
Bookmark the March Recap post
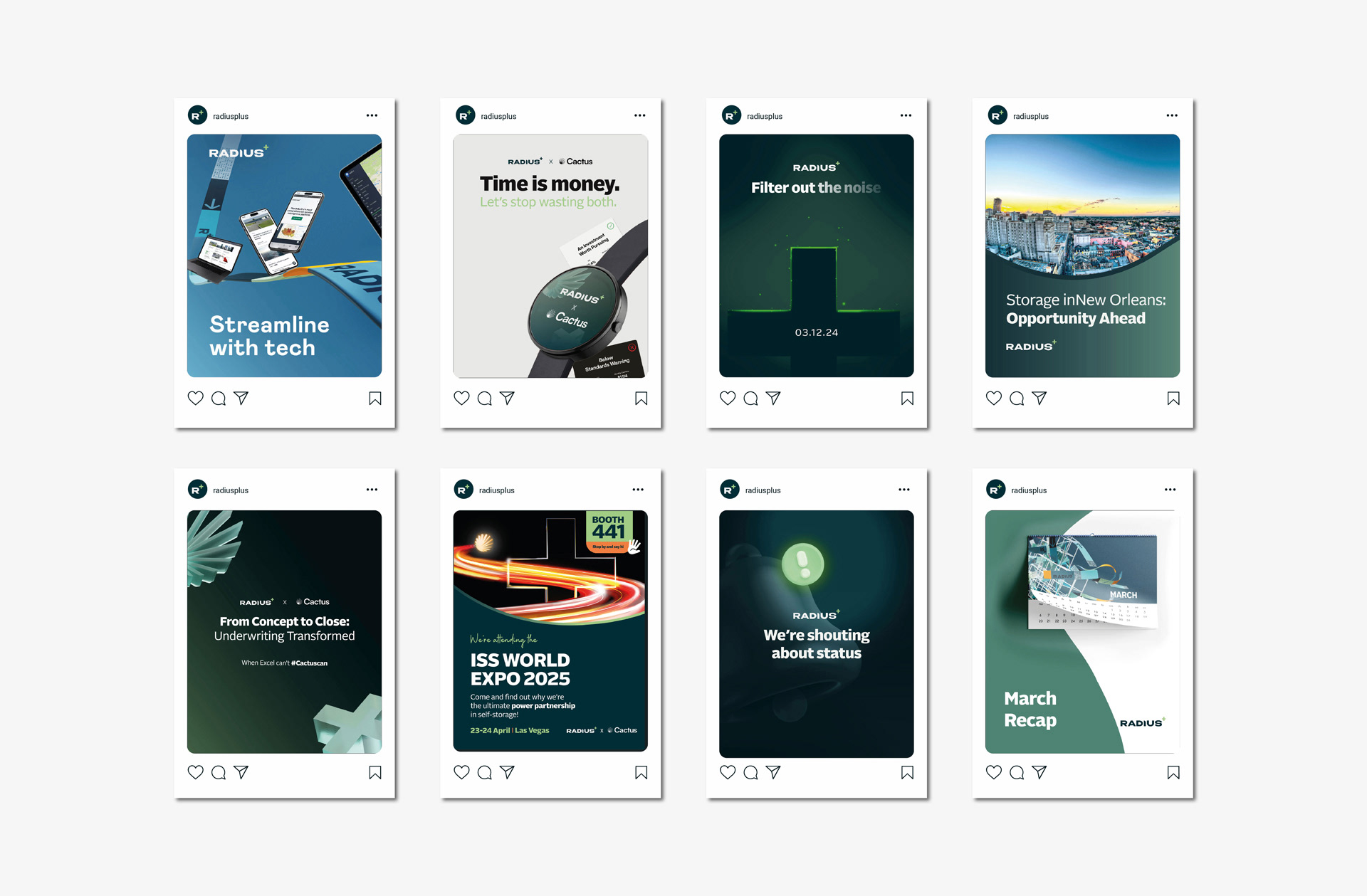[1173, 772]
